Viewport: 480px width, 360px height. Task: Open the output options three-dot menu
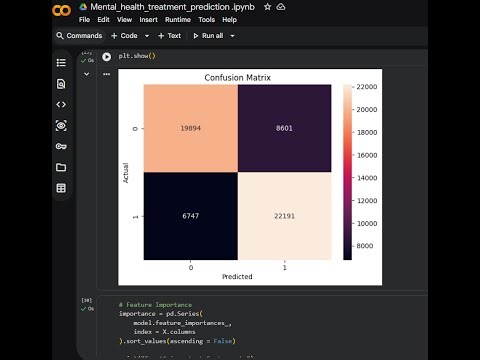pos(106,74)
